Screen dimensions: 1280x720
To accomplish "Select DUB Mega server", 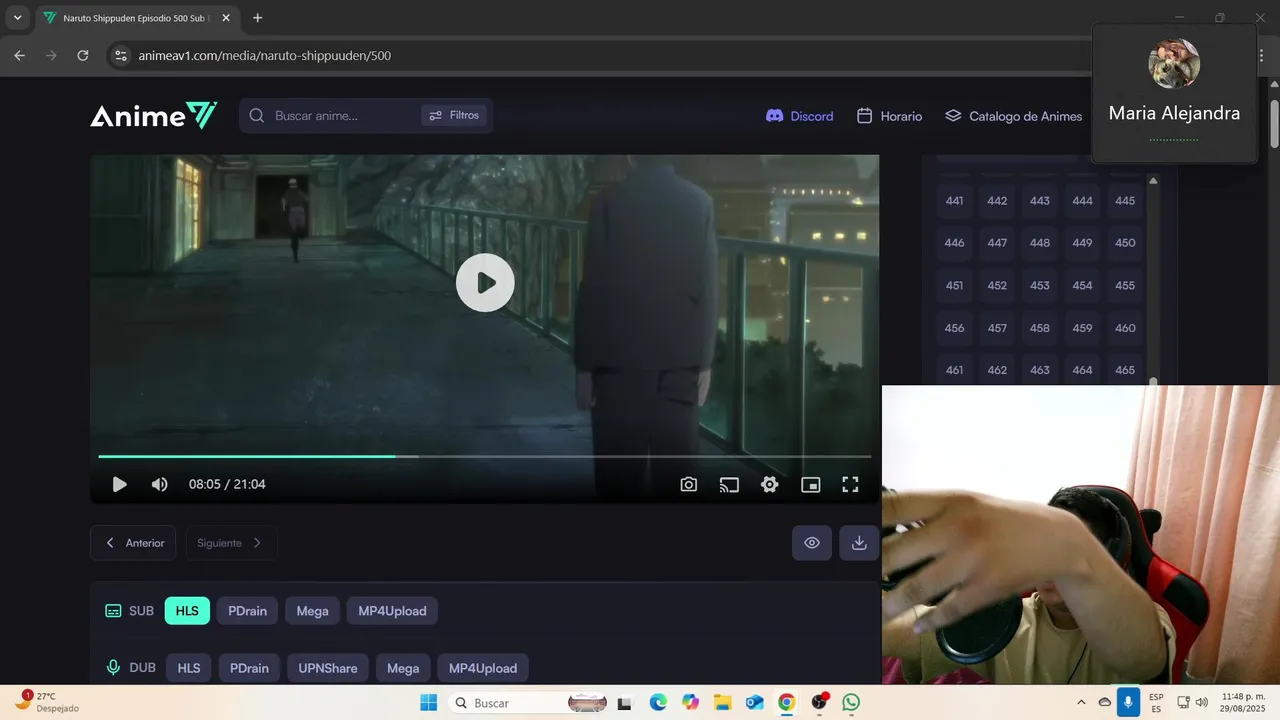I will (x=403, y=668).
